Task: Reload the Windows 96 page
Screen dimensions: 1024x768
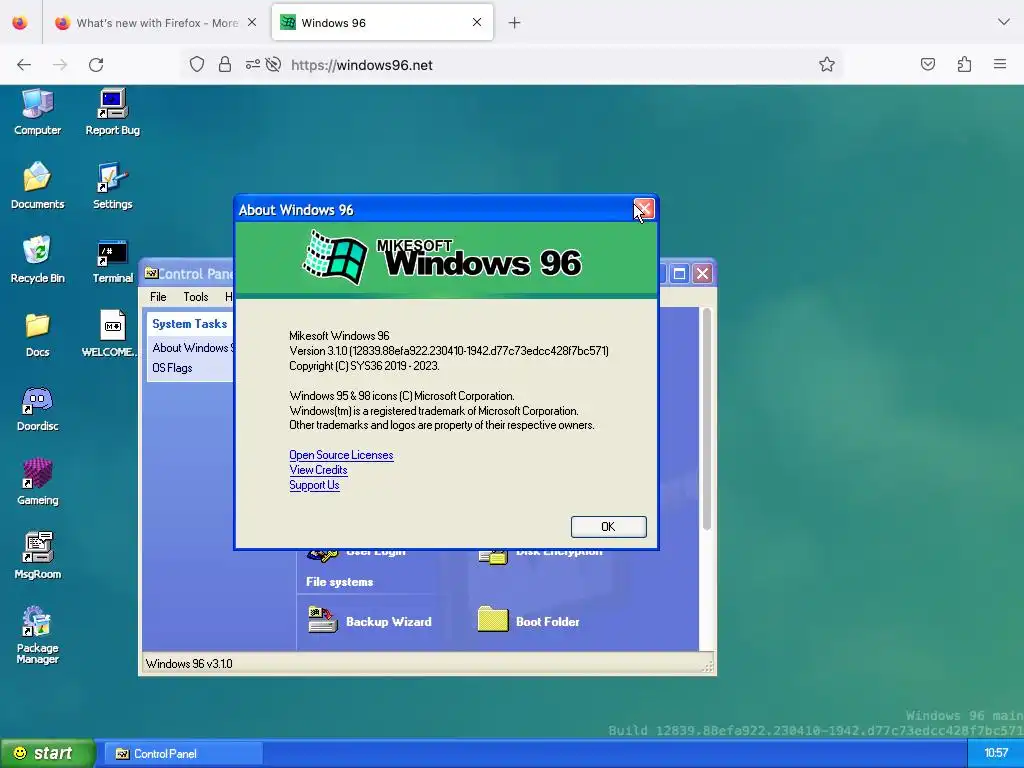Action: [96, 65]
